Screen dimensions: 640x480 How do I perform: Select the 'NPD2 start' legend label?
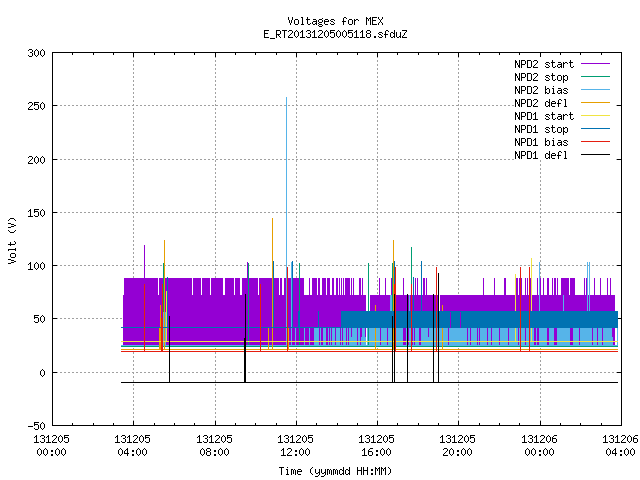click(x=544, y=64)
